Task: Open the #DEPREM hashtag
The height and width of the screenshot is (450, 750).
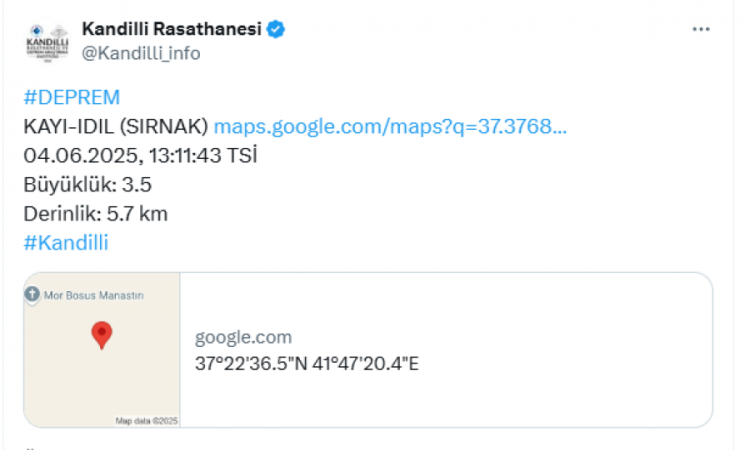Action: 71,97
